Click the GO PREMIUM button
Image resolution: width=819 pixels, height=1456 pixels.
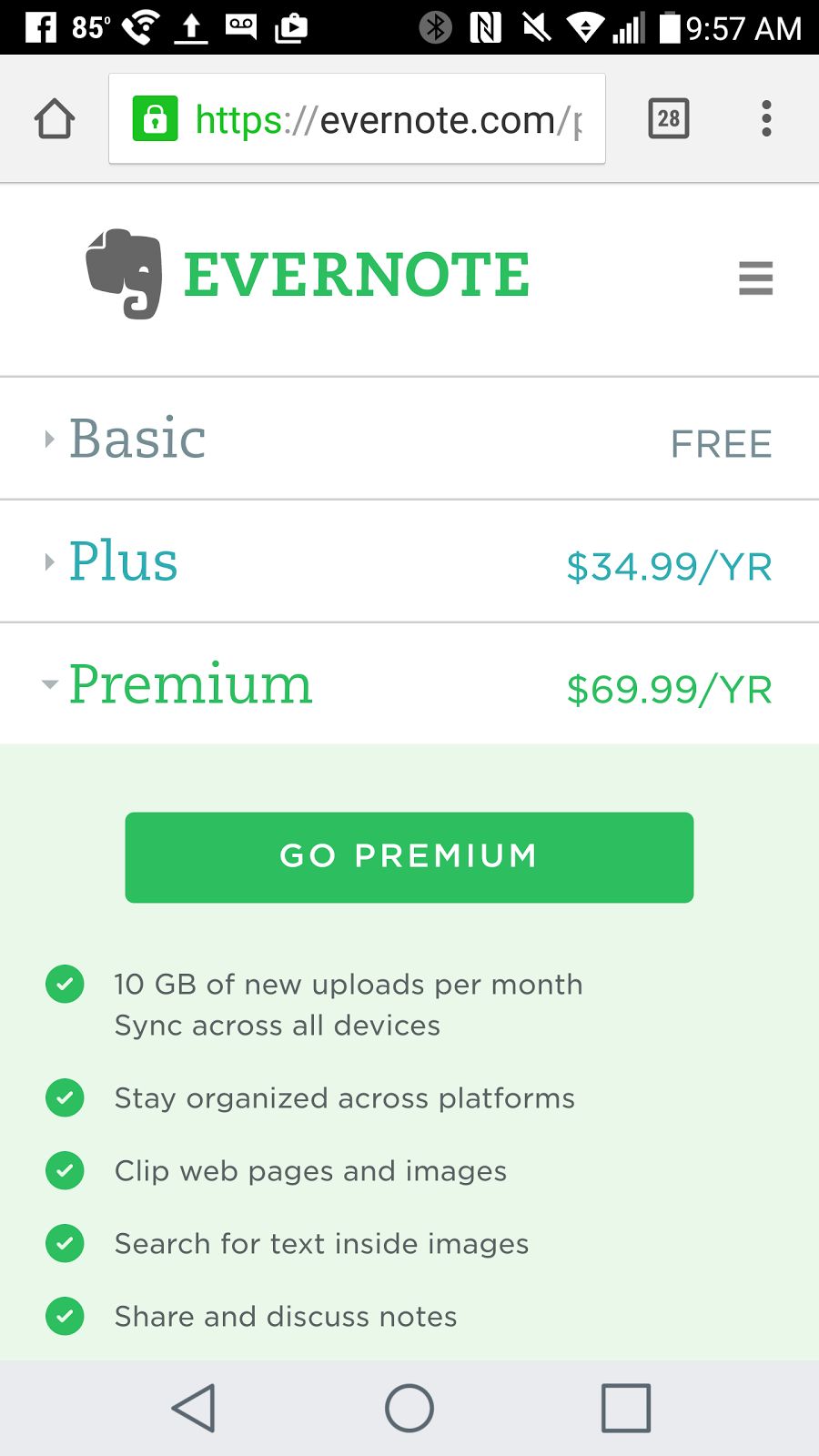409,857
